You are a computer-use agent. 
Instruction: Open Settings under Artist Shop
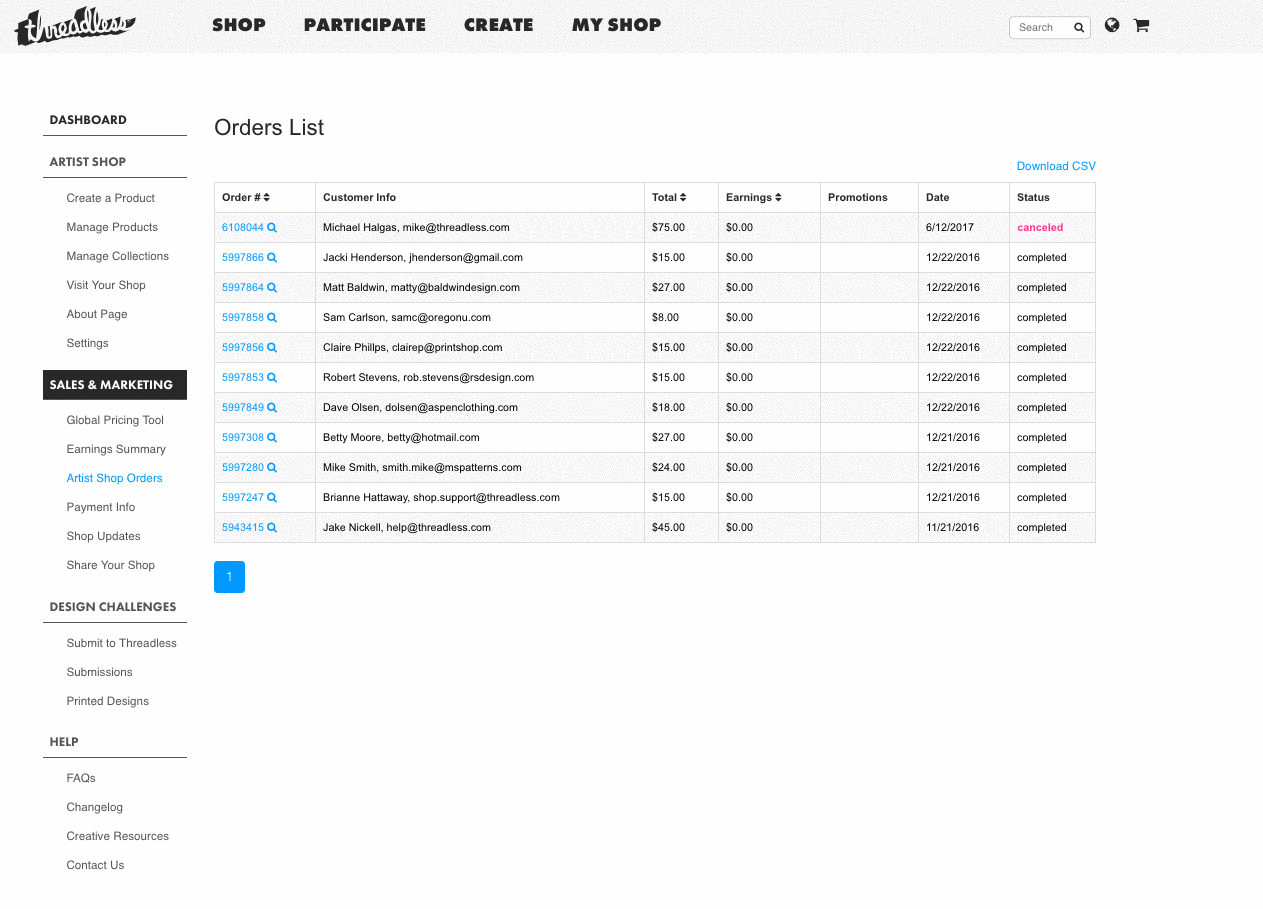coord(88,343)
